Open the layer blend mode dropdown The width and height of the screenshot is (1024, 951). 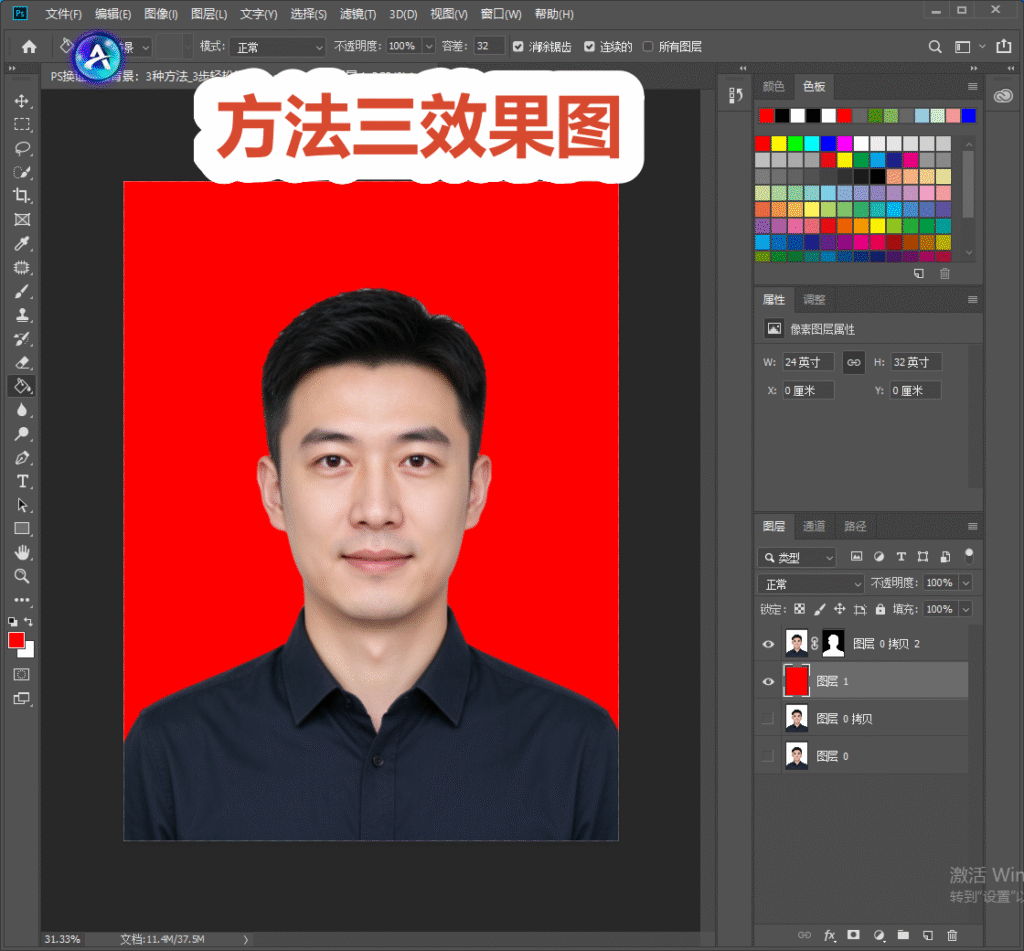point(810,583)
